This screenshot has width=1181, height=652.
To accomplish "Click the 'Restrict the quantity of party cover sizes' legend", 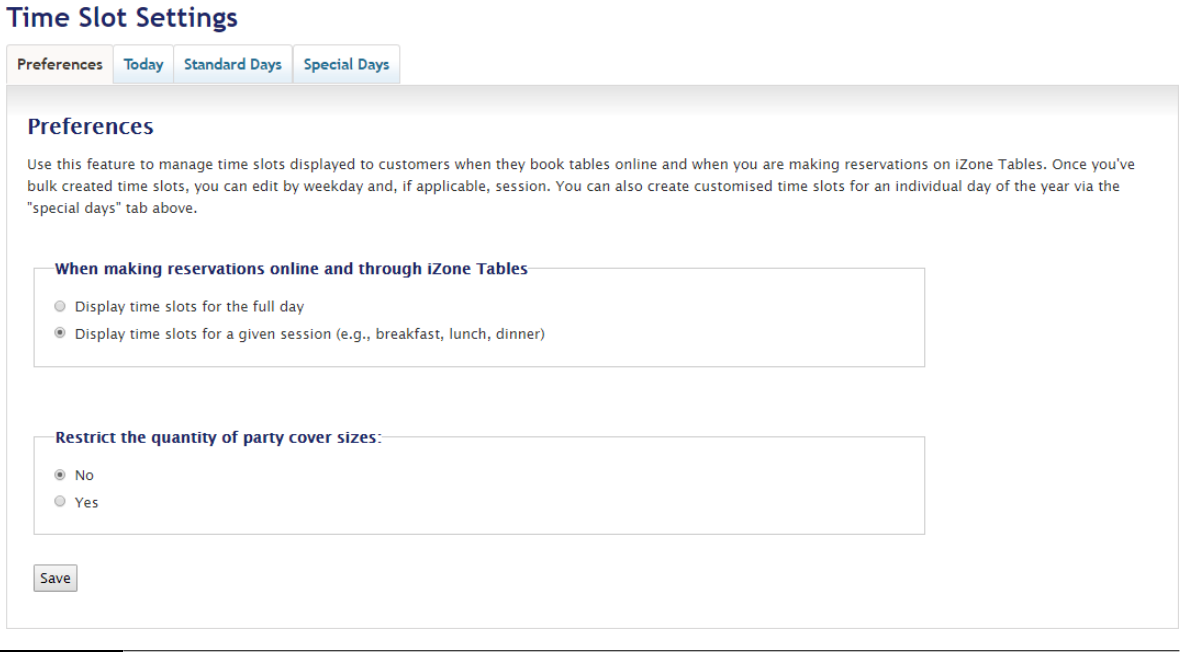I will 219,437.
